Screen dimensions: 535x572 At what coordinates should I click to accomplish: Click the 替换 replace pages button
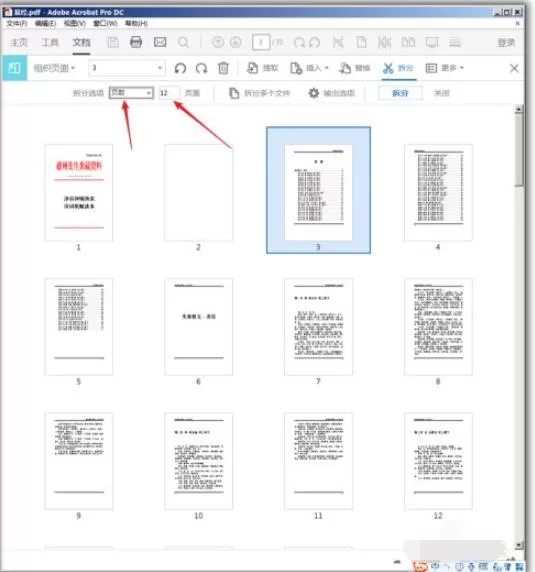pyautogui.click(x=354, y=68)
